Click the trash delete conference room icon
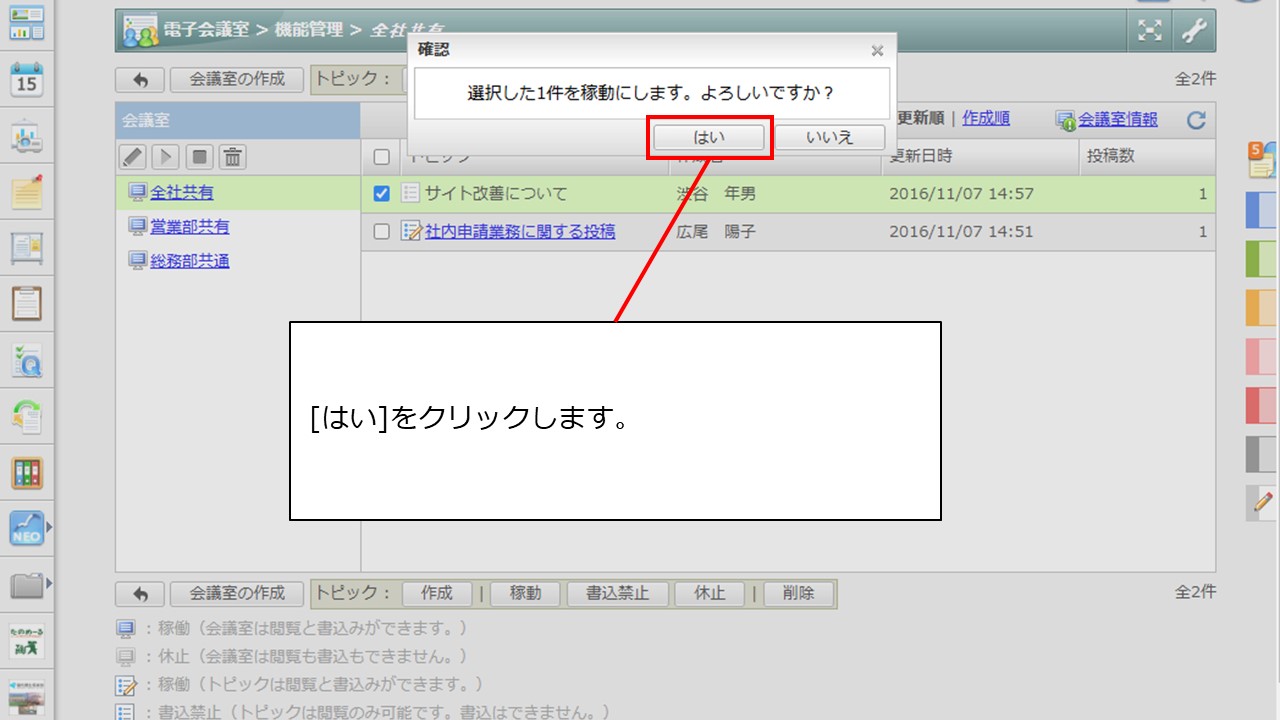1280x720 pixels. point(233,157)
